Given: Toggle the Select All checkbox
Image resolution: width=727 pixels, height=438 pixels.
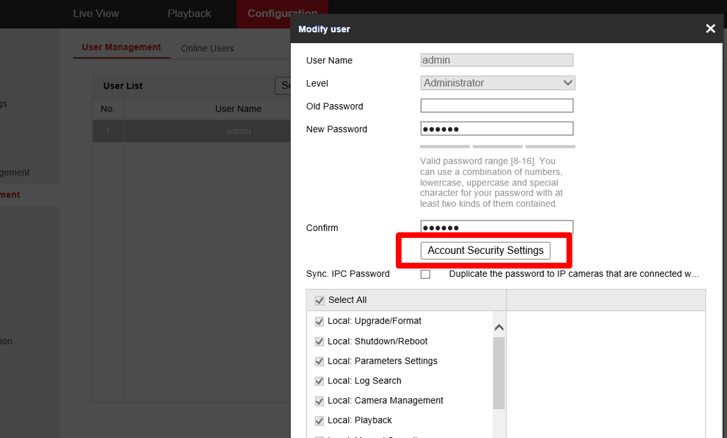Looking at the screenshot, I should tap(319, 300).
